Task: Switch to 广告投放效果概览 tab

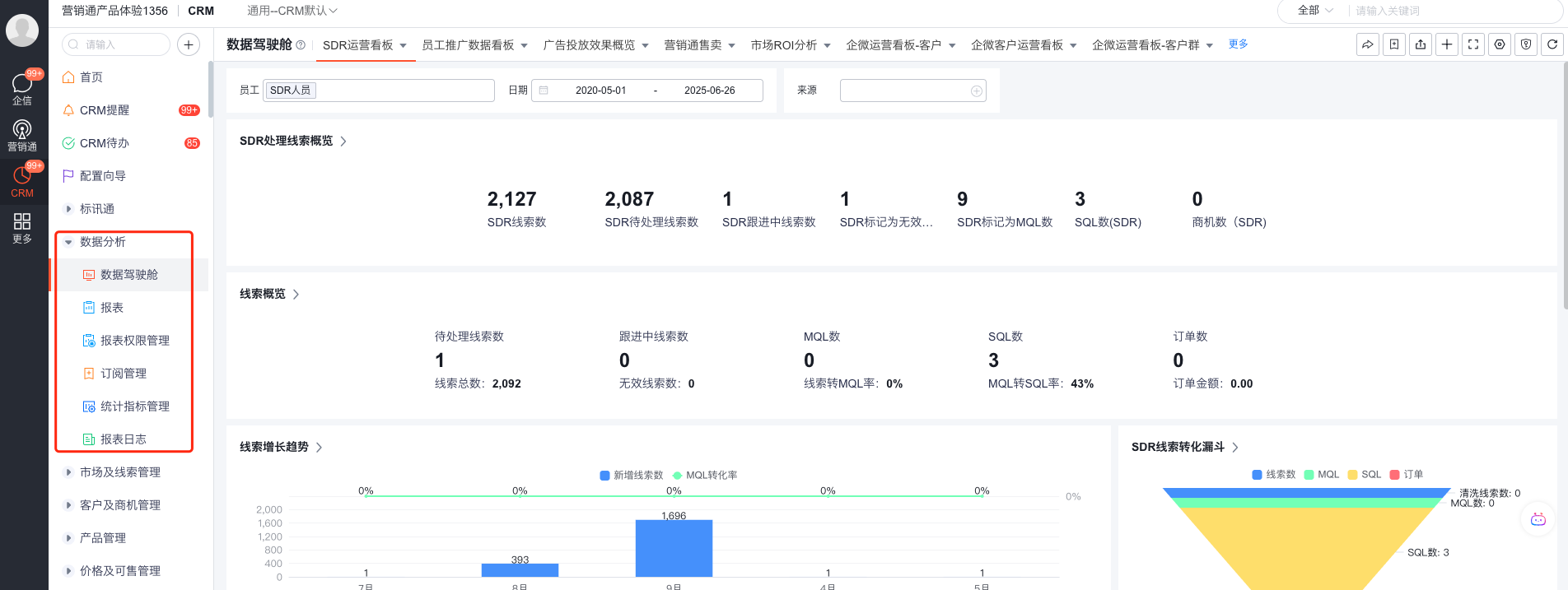Action: [589, 45]
